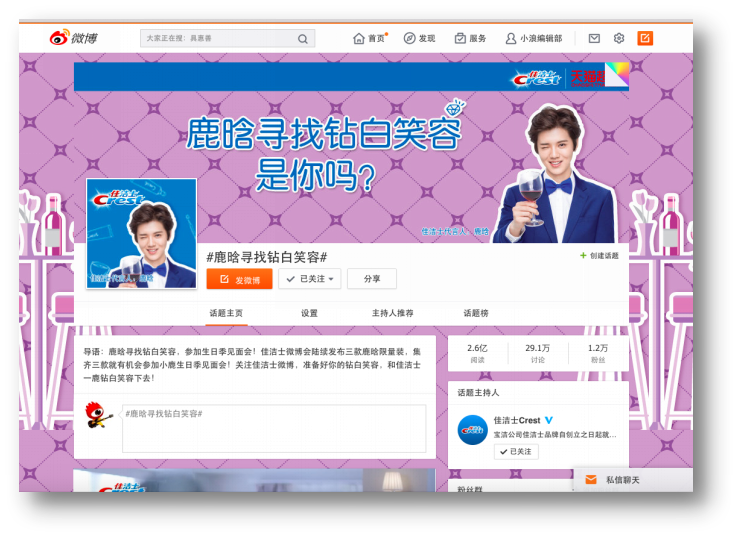
Task: Click into the top search field
Action: [x=227, y=39]
